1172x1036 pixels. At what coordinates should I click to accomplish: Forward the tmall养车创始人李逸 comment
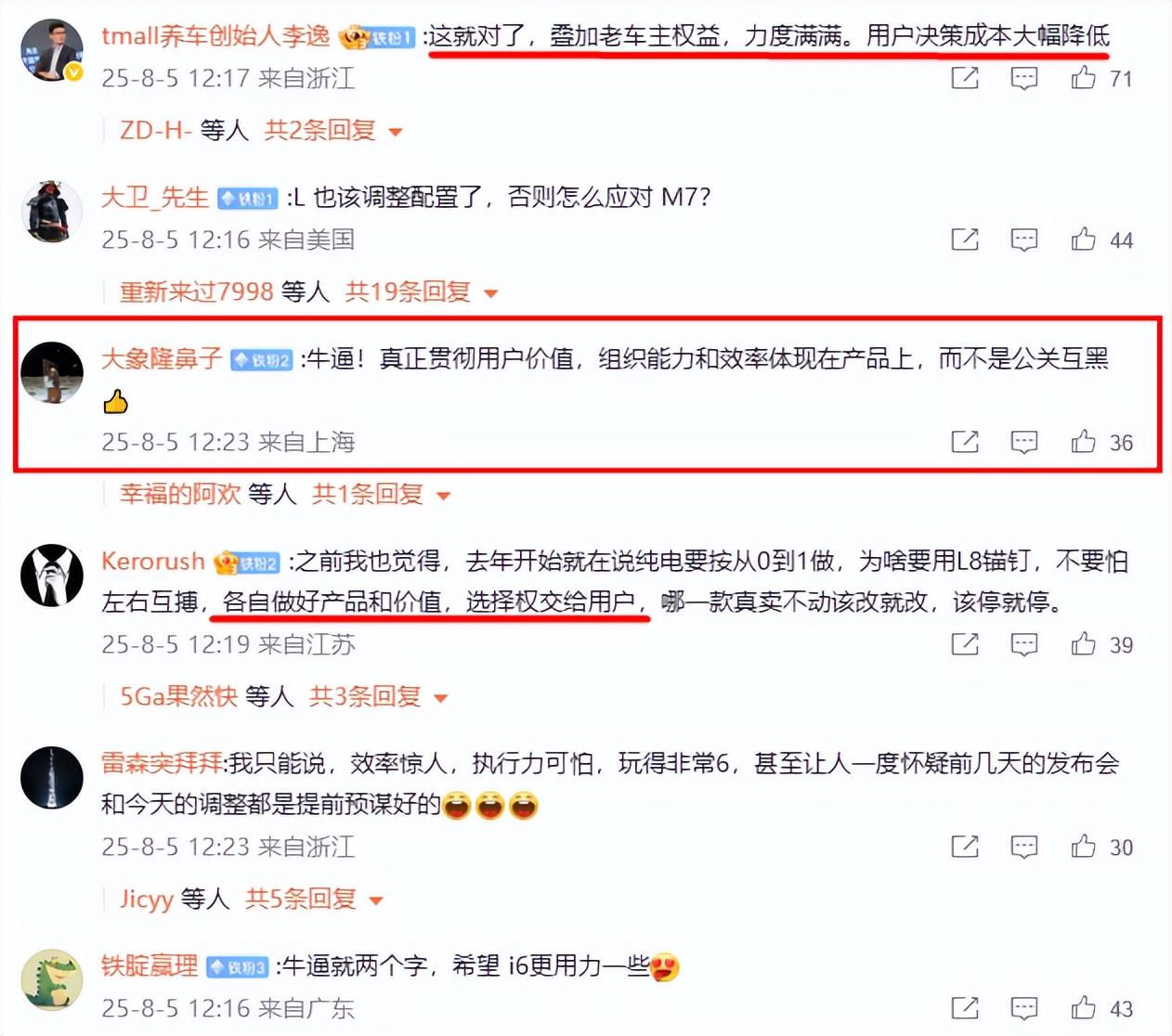[965, 77]
